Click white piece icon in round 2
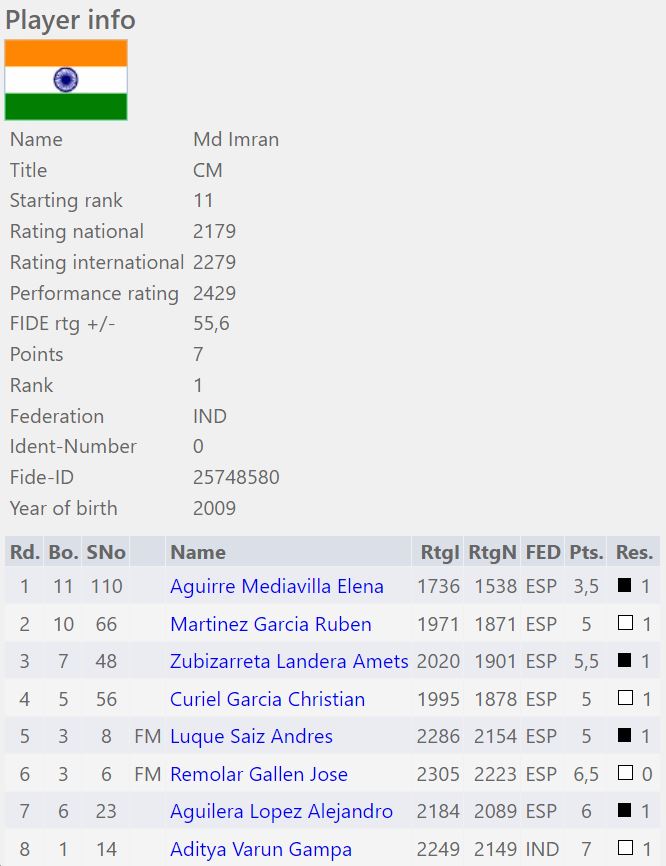Screen dimensions: 666x866 point(625,624)
